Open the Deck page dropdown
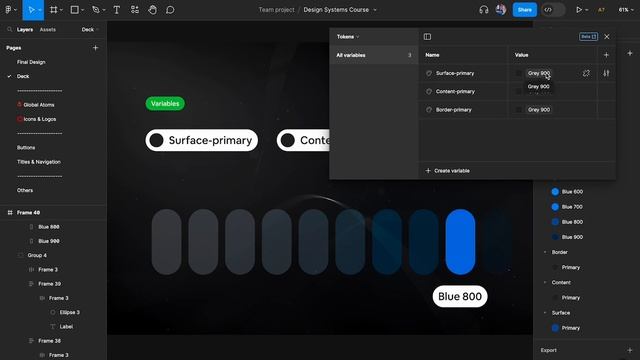 coord(90,30)
